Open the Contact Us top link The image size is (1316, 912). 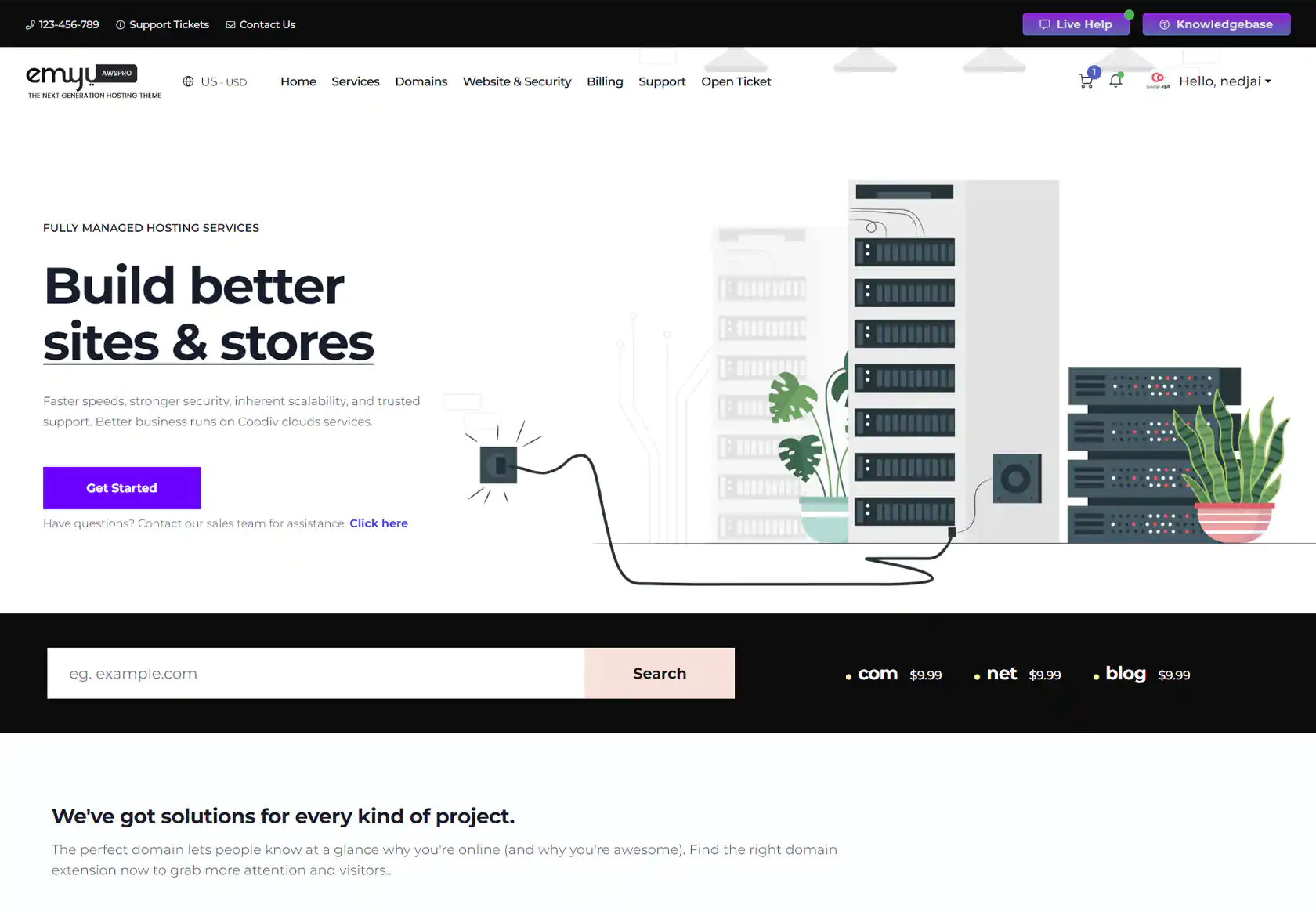(261, 24)
